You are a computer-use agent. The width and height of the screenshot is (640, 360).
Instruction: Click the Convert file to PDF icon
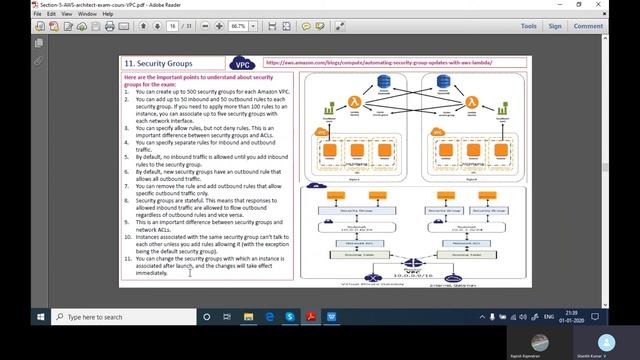click(53, 26)
